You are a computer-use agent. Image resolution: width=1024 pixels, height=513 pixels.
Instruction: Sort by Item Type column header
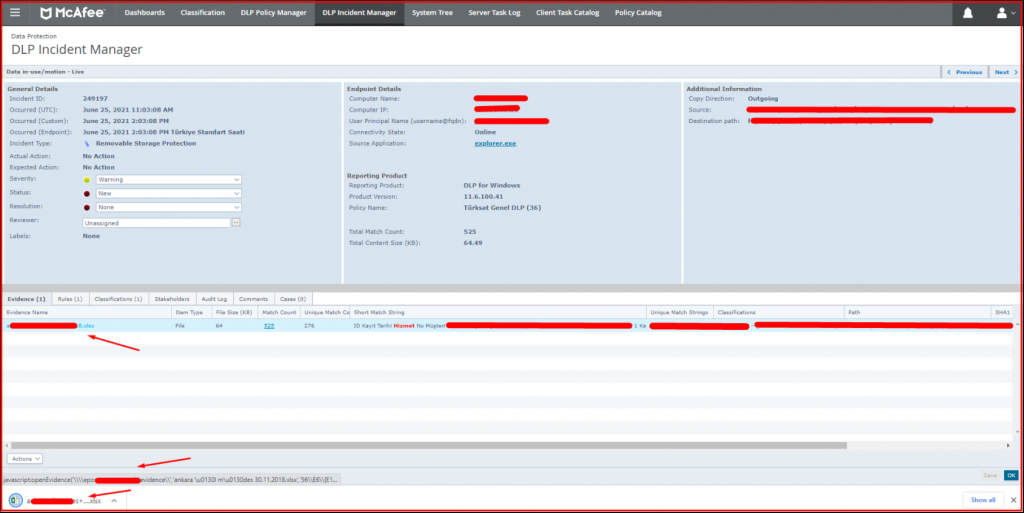pos(191,313)
